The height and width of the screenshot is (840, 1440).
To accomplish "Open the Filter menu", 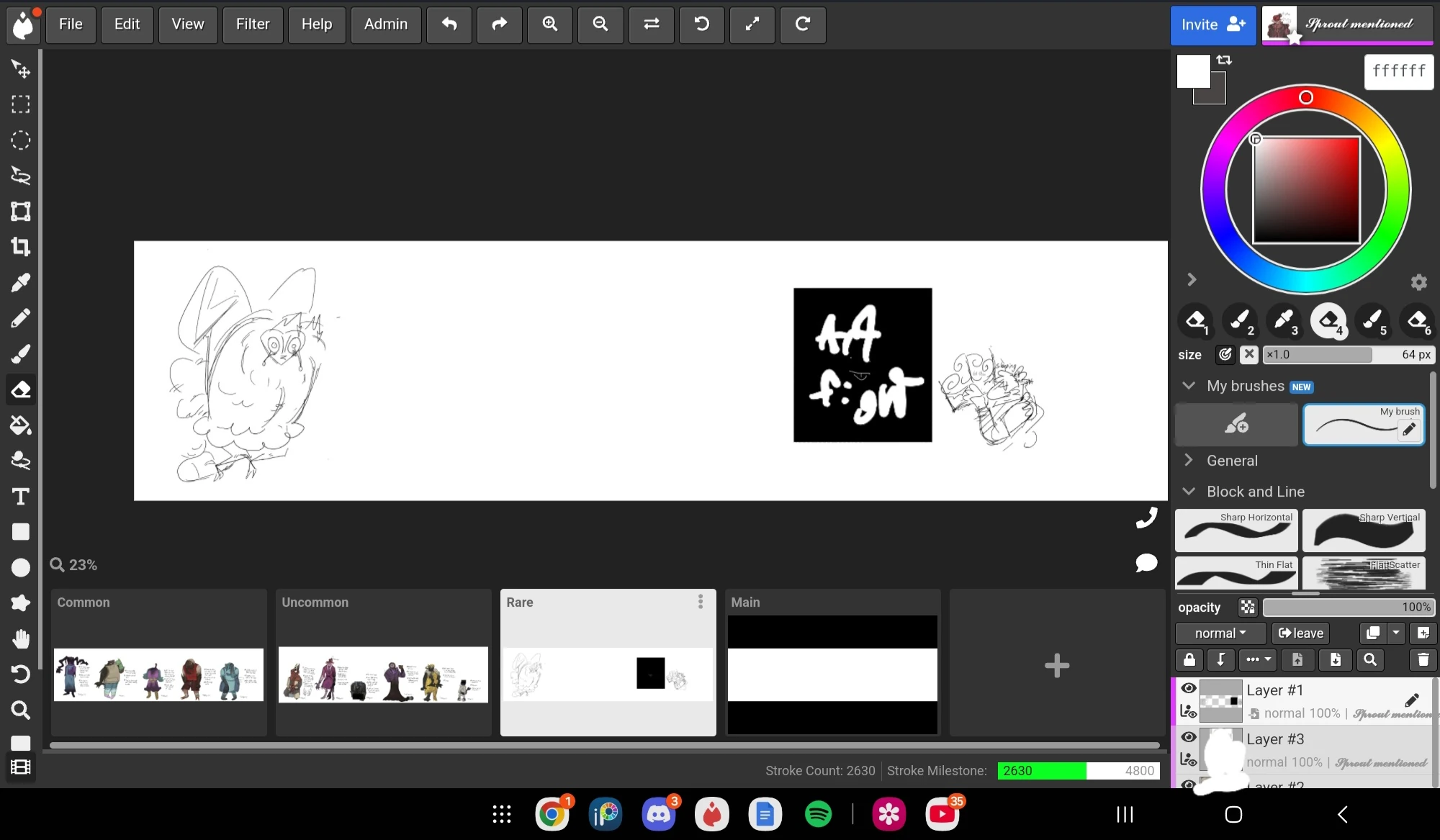I will tap(253, 24).
